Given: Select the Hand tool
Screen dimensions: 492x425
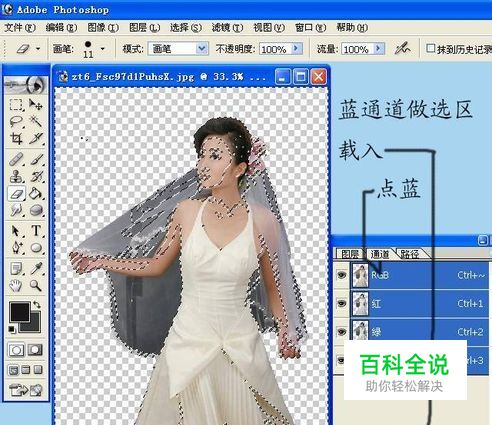Looking at the screenshot, I should (x=16, y=285).
